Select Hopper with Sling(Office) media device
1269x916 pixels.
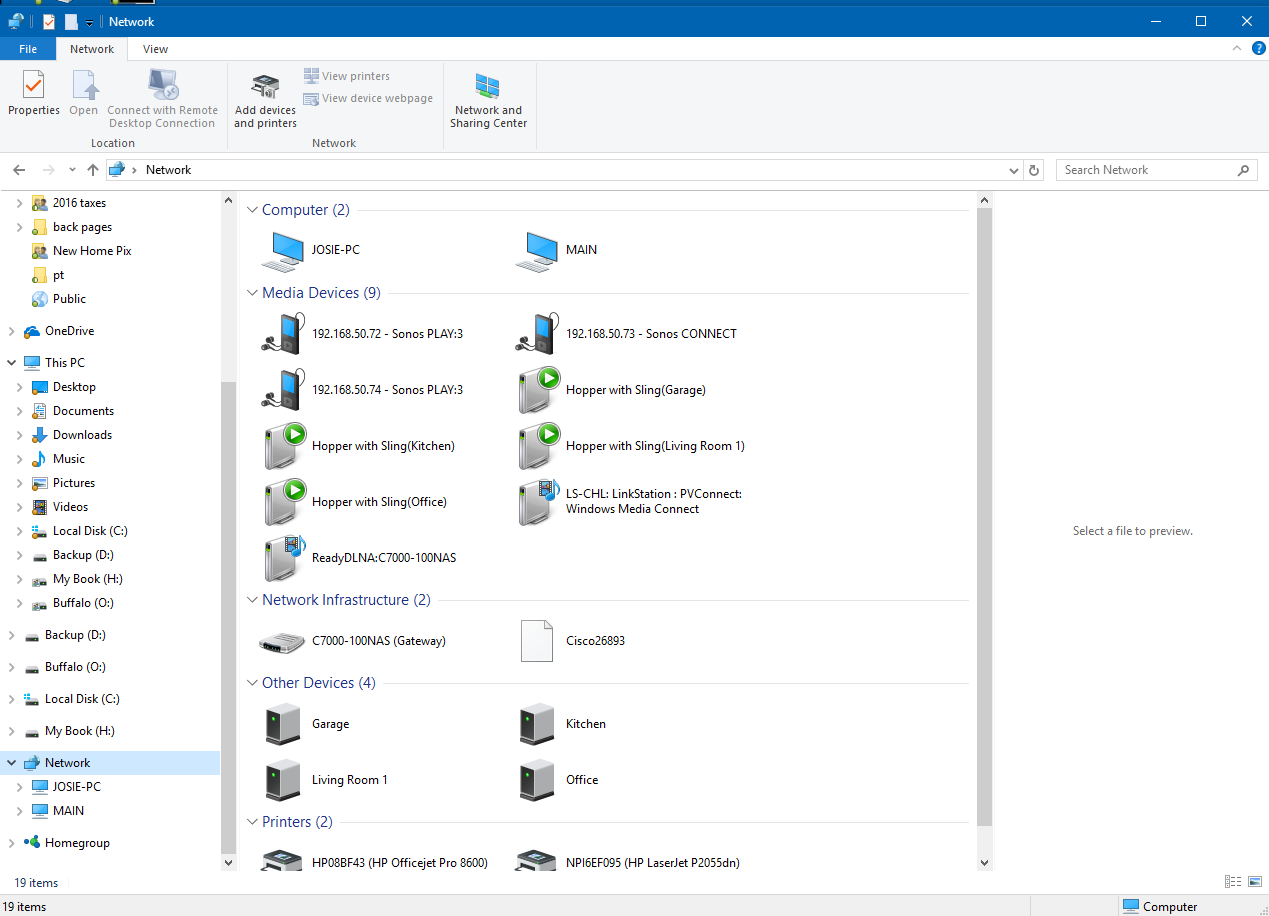click(x=354, y=502)
